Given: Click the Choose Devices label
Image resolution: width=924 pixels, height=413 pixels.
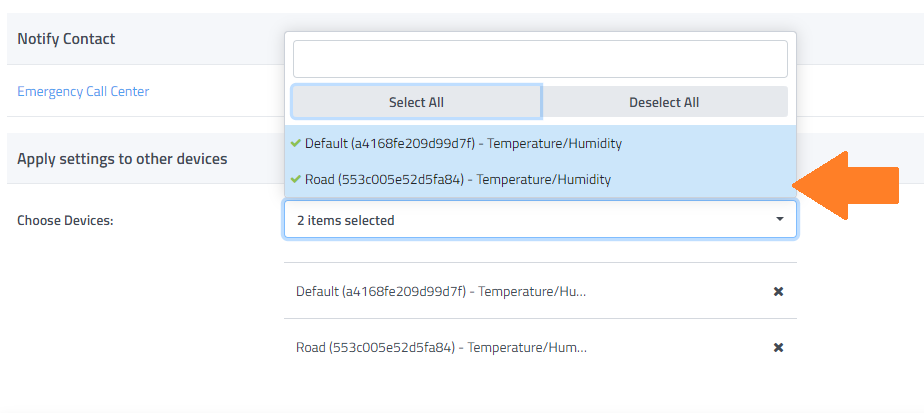Looking at the screenshot, I should [x=65, y=220].
